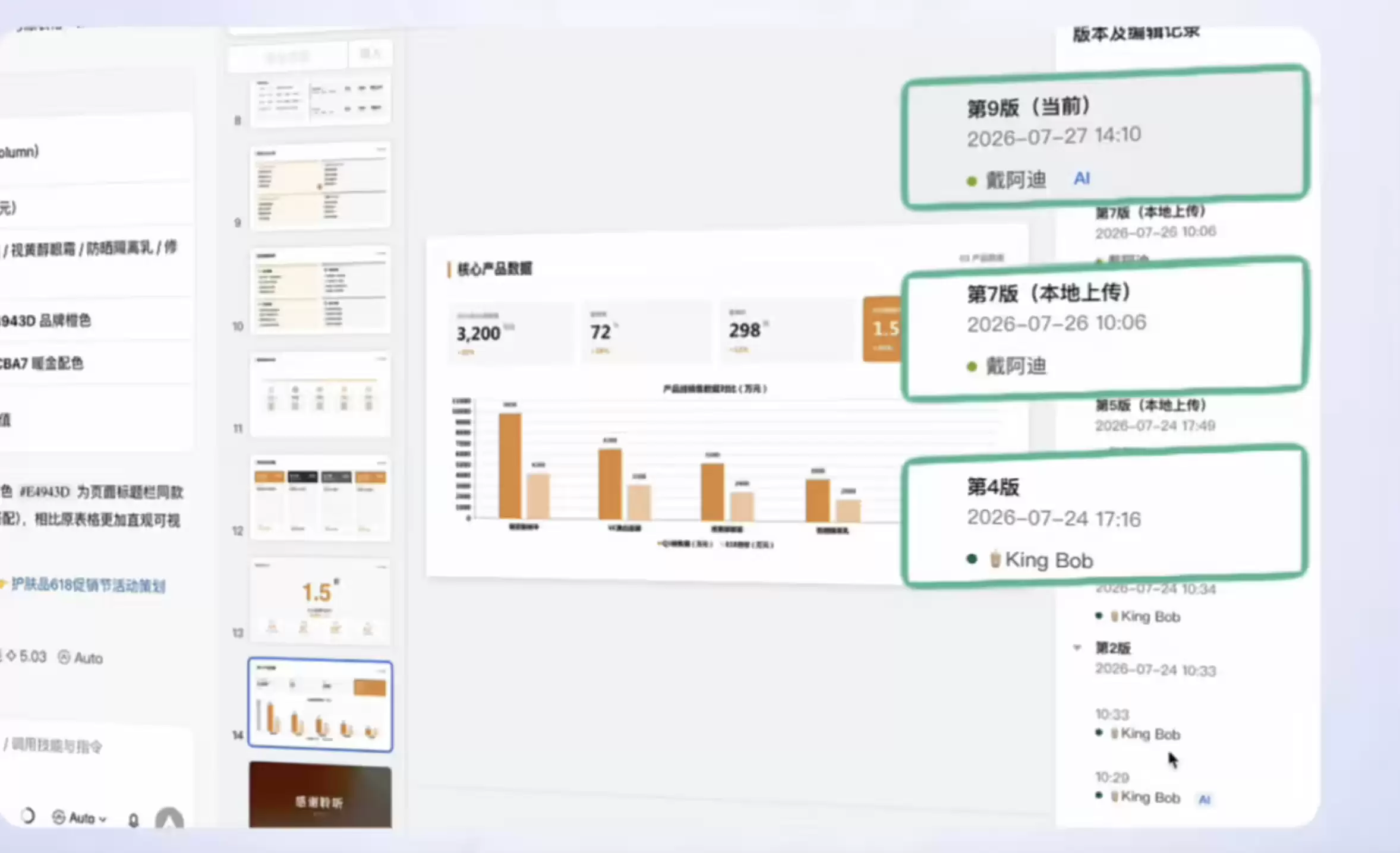Click the 2026-07-24 10:33 timestamp under 第2版
Screen dimensions: 1400x853
(x=1155, y=670)
